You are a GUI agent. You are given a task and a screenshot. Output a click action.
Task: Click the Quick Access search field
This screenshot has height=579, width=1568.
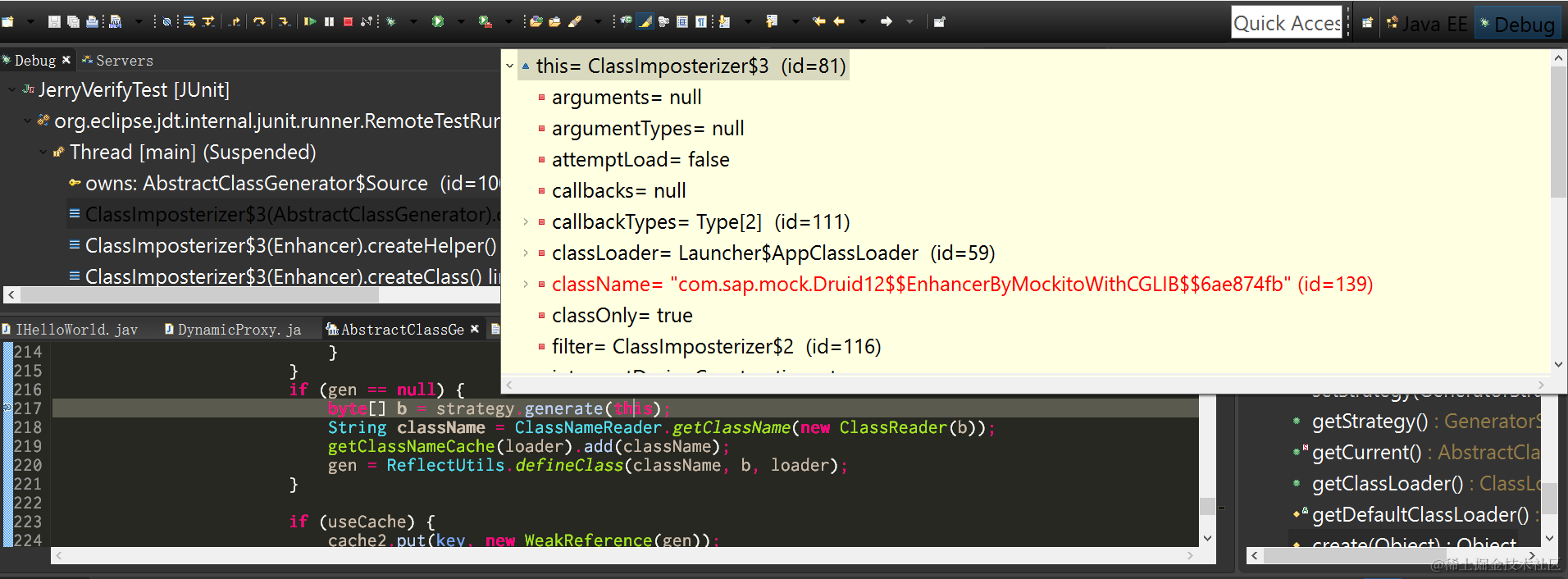tap(1287, 23)
